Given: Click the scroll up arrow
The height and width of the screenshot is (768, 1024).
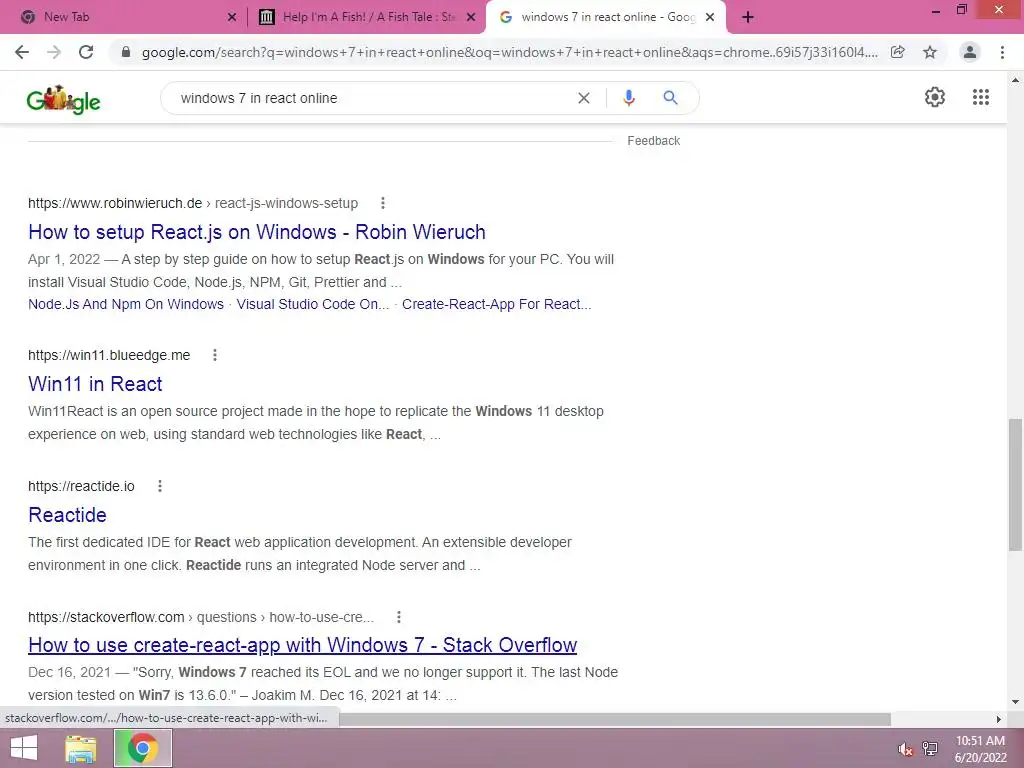Looking at the screenshot, I should coord(1015,80).
